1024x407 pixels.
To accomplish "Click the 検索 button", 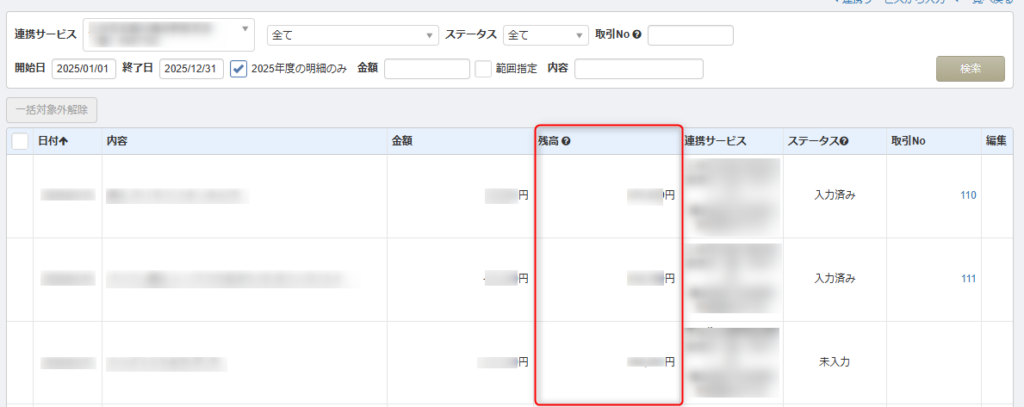I will tap(970, 68).
